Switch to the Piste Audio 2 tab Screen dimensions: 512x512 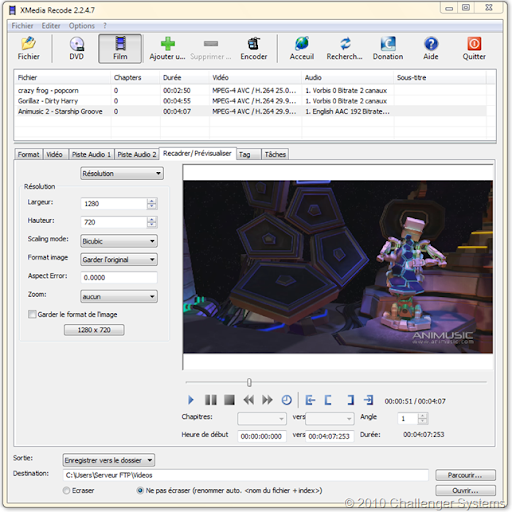point(137,154)
